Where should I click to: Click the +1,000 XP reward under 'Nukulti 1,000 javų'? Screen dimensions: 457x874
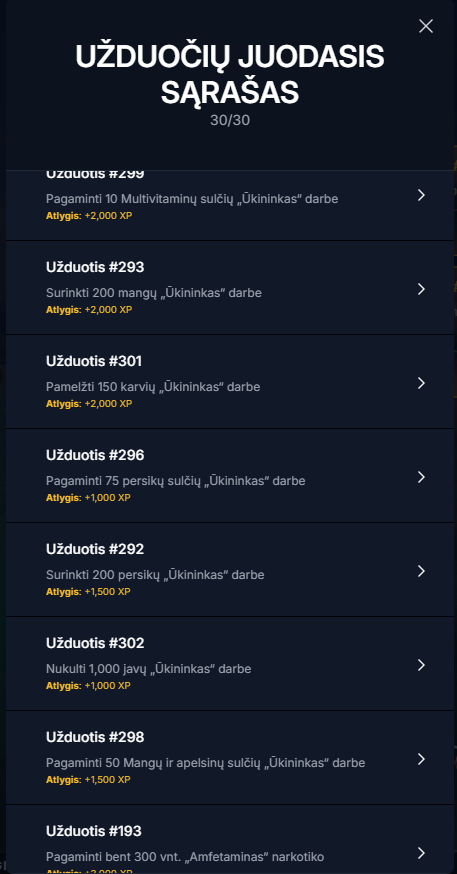point(107,686)
